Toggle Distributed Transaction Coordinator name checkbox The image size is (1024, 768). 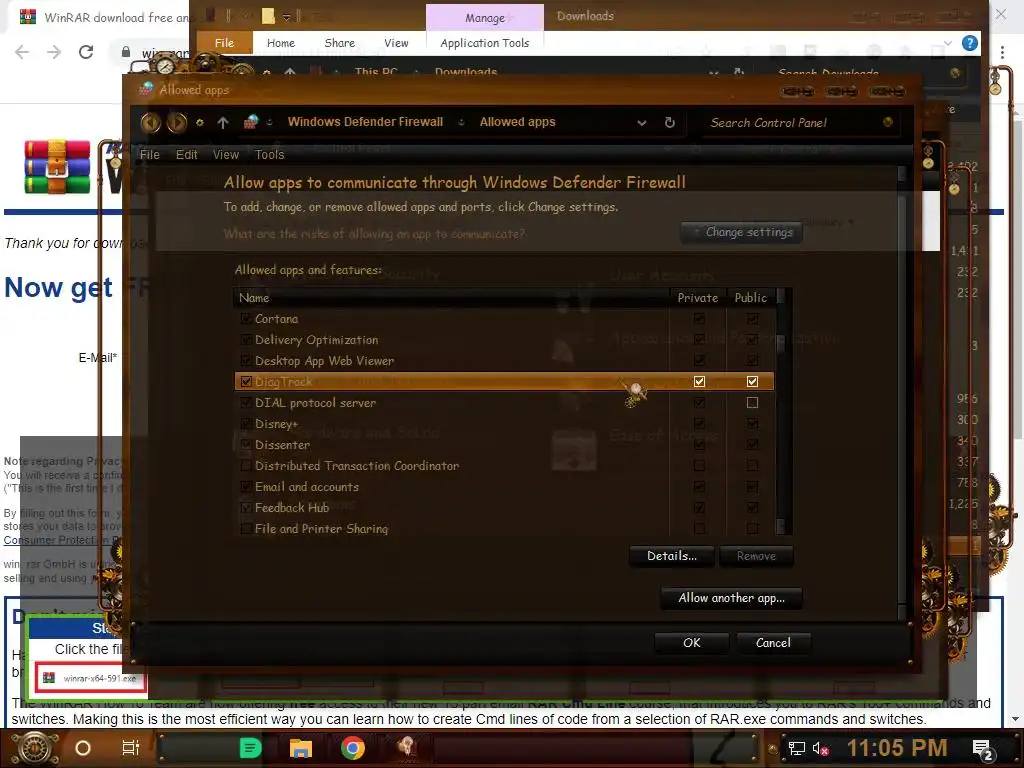click(x=246, y=466)
